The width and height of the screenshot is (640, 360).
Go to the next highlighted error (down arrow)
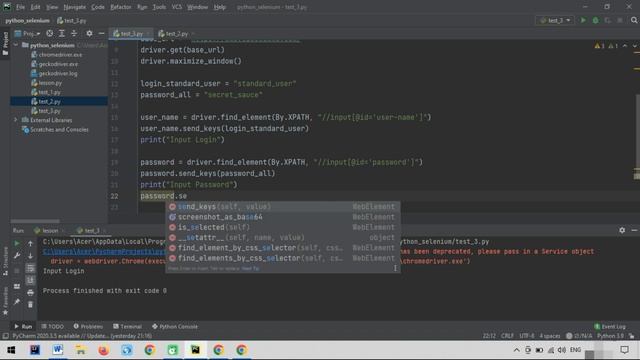(635, 46)
